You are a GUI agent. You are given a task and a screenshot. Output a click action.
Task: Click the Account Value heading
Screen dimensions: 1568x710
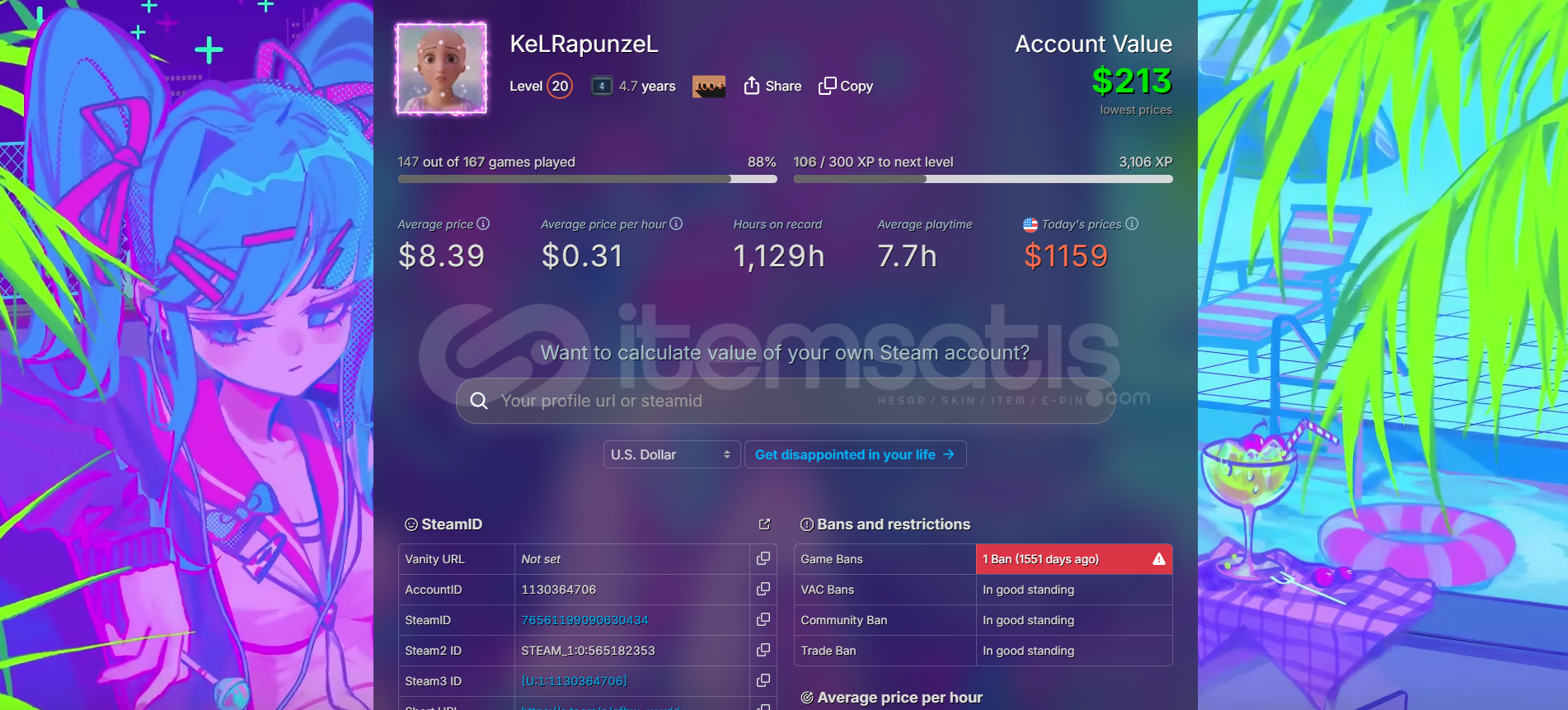coord(1093,45)
